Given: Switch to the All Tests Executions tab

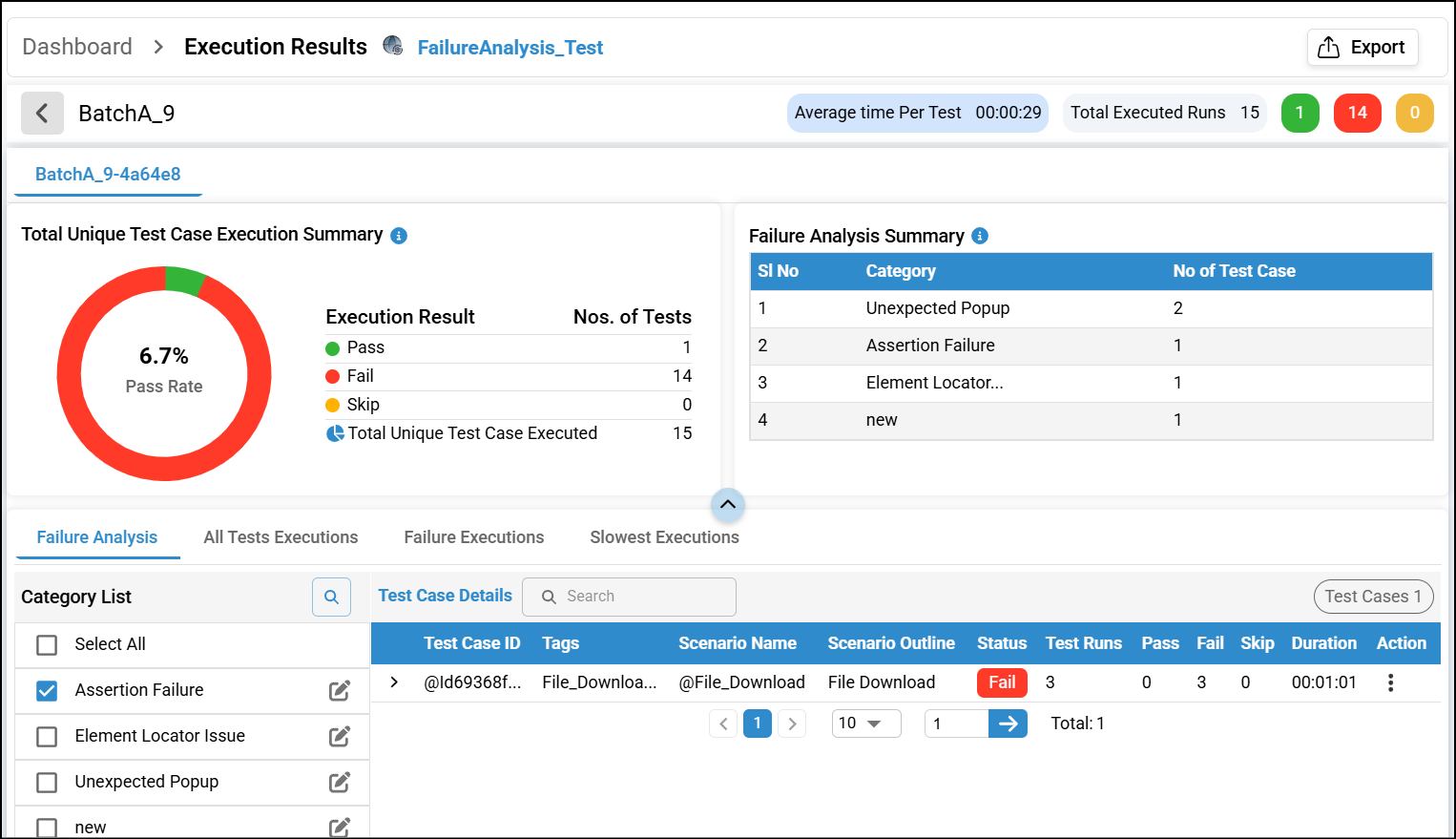Looking at the screenshot, I should (x=281, y=537).
